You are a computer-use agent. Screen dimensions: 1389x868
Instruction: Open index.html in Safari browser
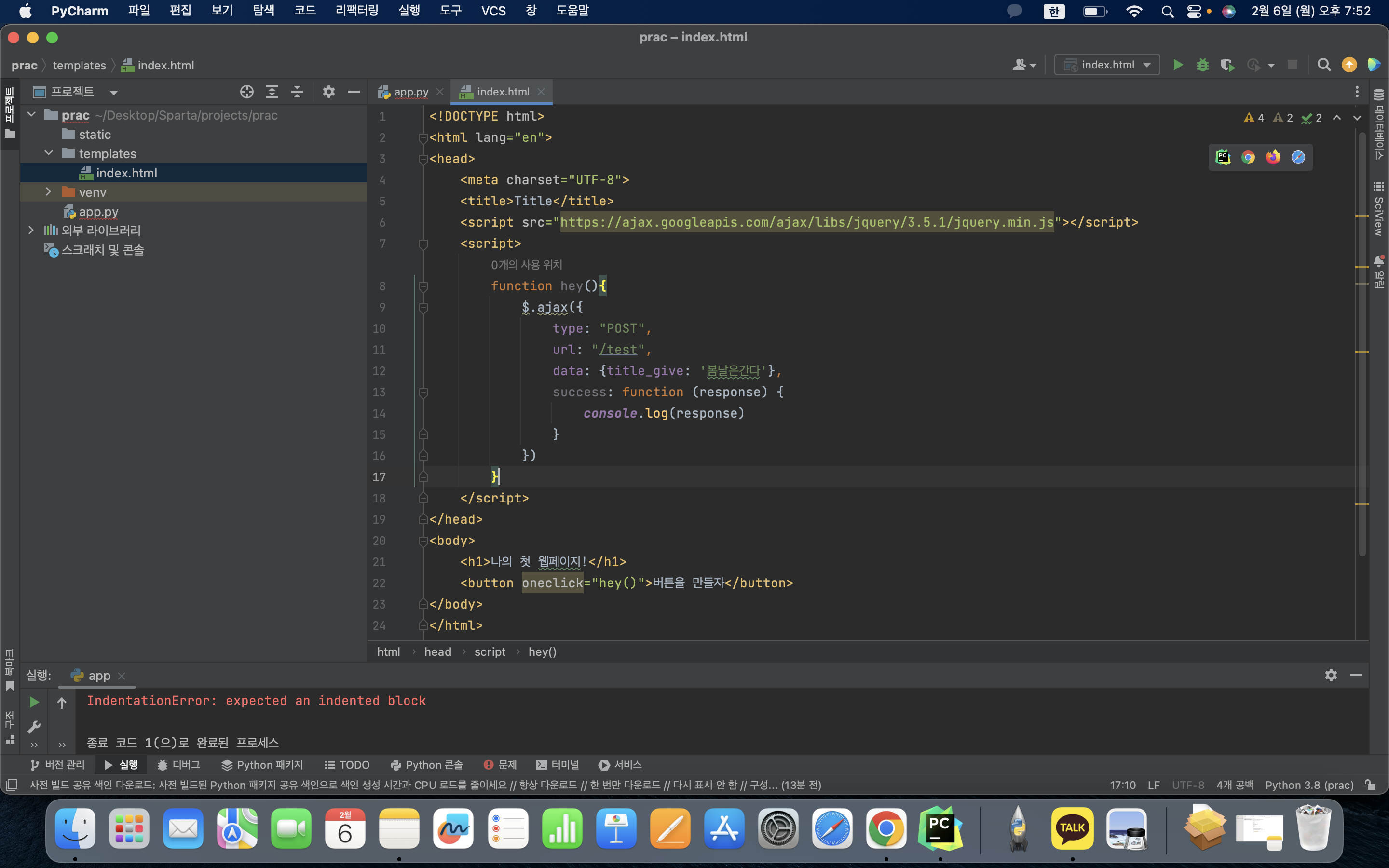[x=1298, y=157]
